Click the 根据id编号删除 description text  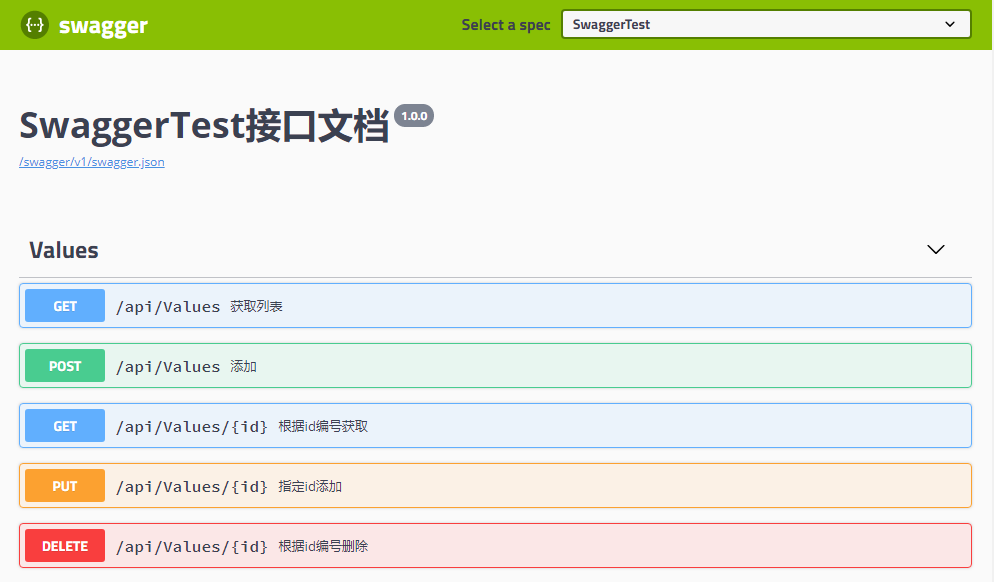click(x=323, y=547)
